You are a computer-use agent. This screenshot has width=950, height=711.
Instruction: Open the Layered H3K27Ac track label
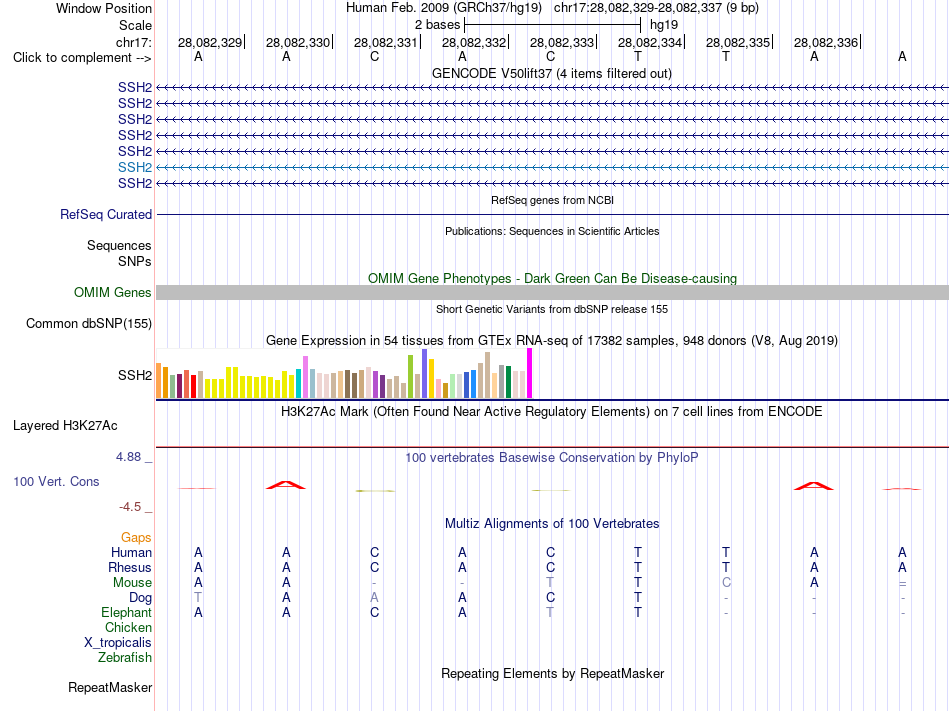[x=65, y=426]
